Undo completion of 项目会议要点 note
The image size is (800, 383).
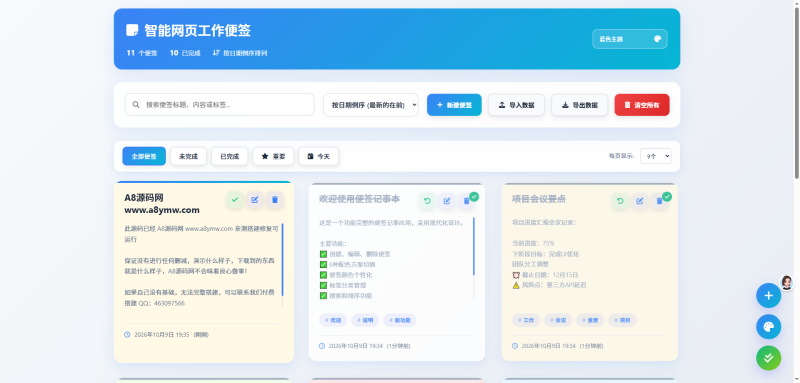pyautogui.click(x=620, y=201)
